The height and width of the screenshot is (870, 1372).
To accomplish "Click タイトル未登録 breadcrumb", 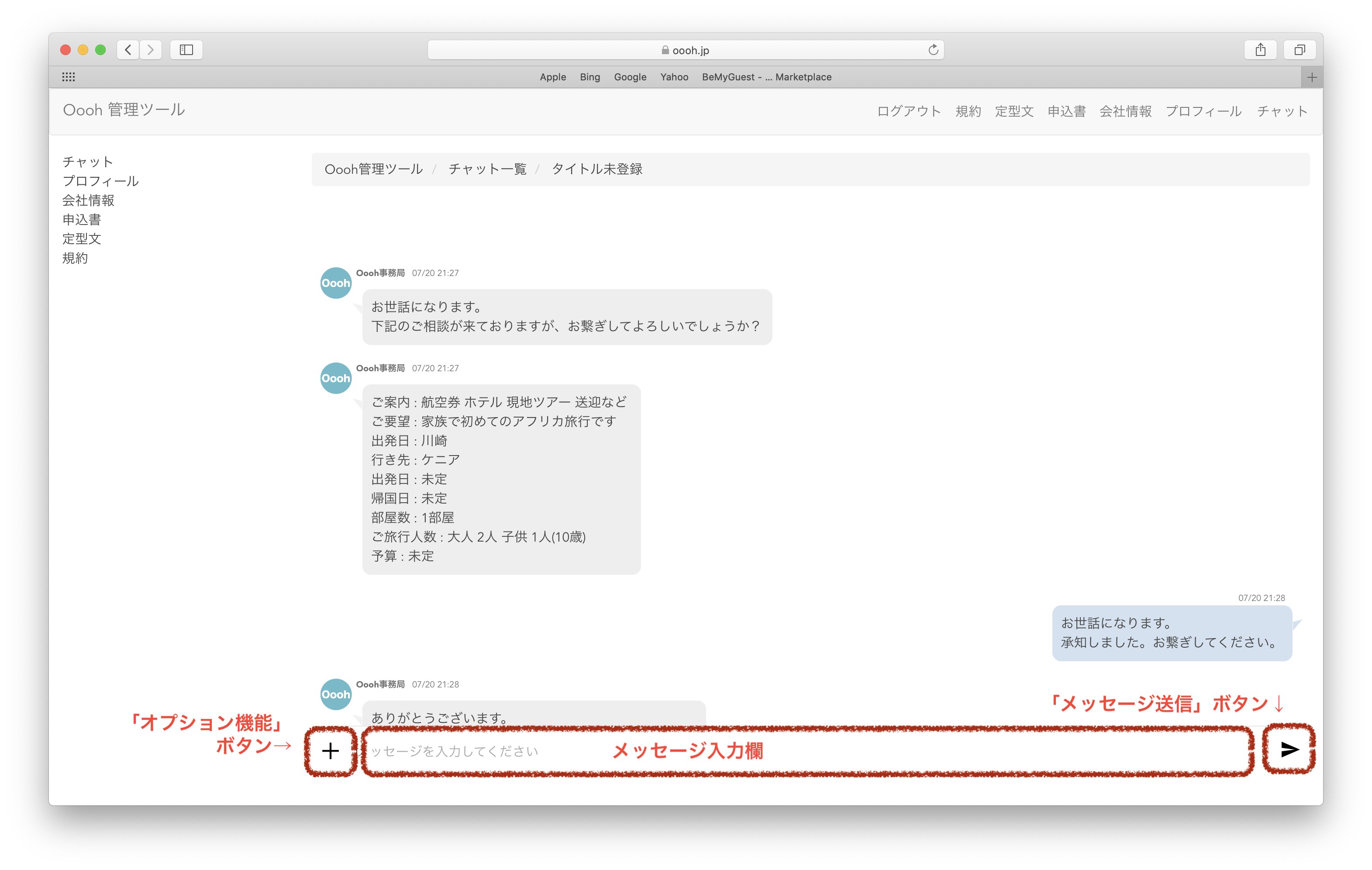I will click(597, 169).
